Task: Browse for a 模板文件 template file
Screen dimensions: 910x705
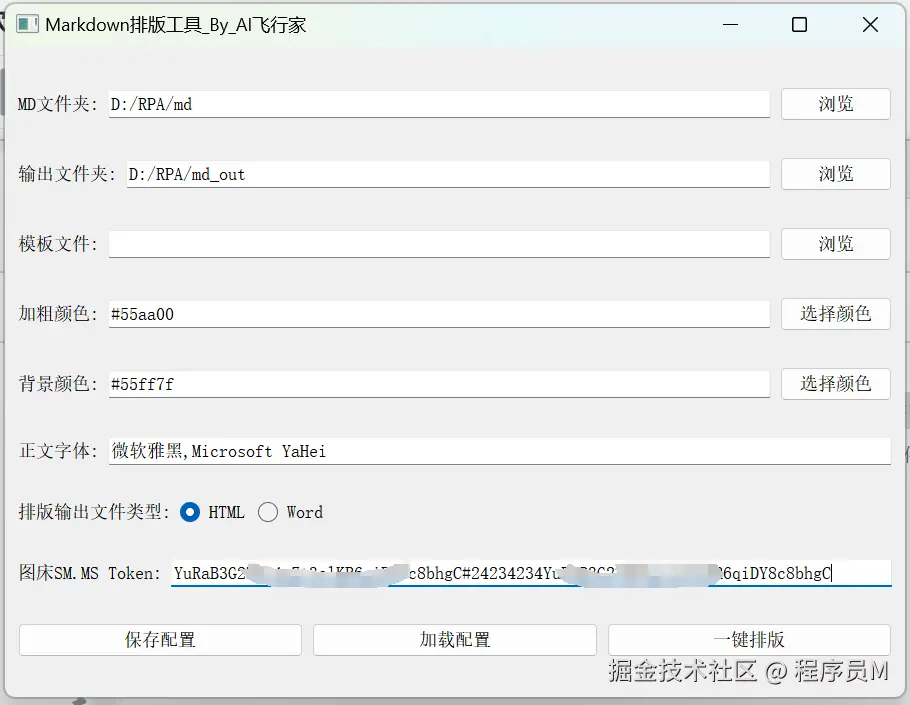Action: coord(835,244)
